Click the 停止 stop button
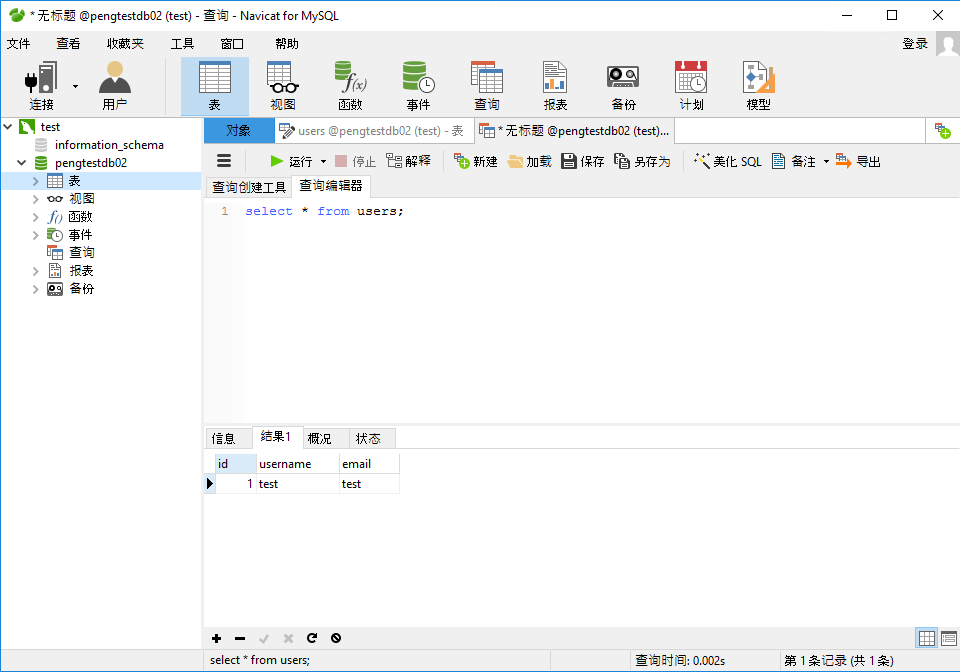This screenshot has height=672, width=960. [x=356, y=161]
